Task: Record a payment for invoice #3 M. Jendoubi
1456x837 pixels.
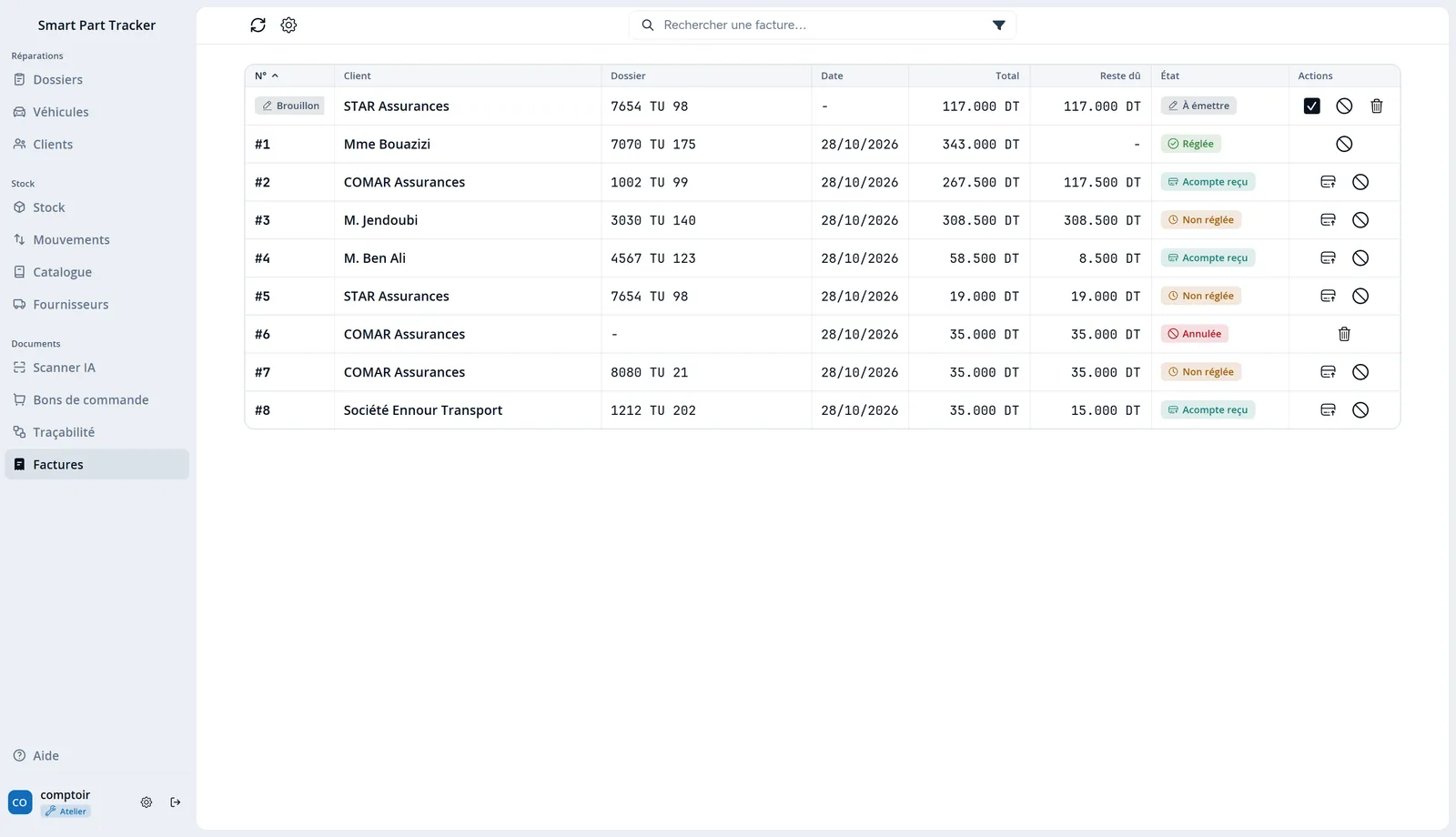Action: pyautogui.click(x=1328, y=220)
